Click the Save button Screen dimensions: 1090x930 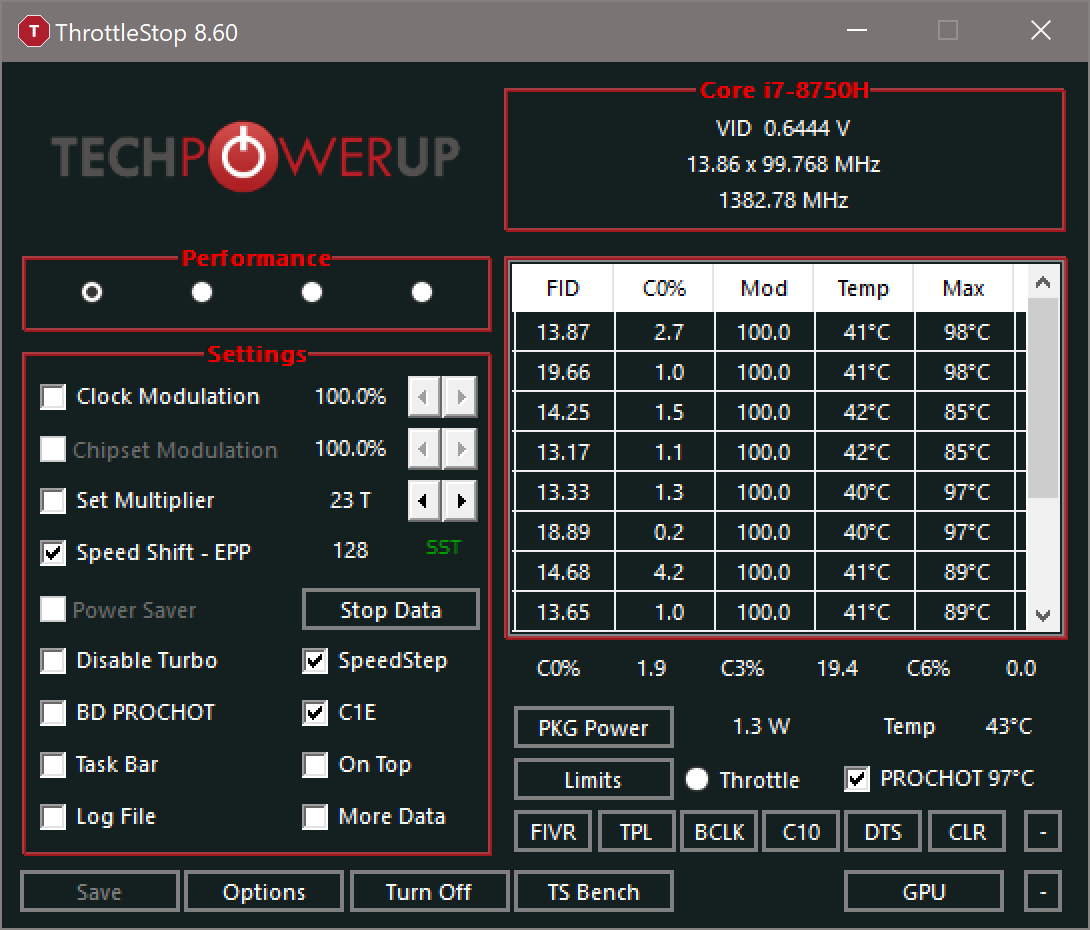click(x=99, y=892)
